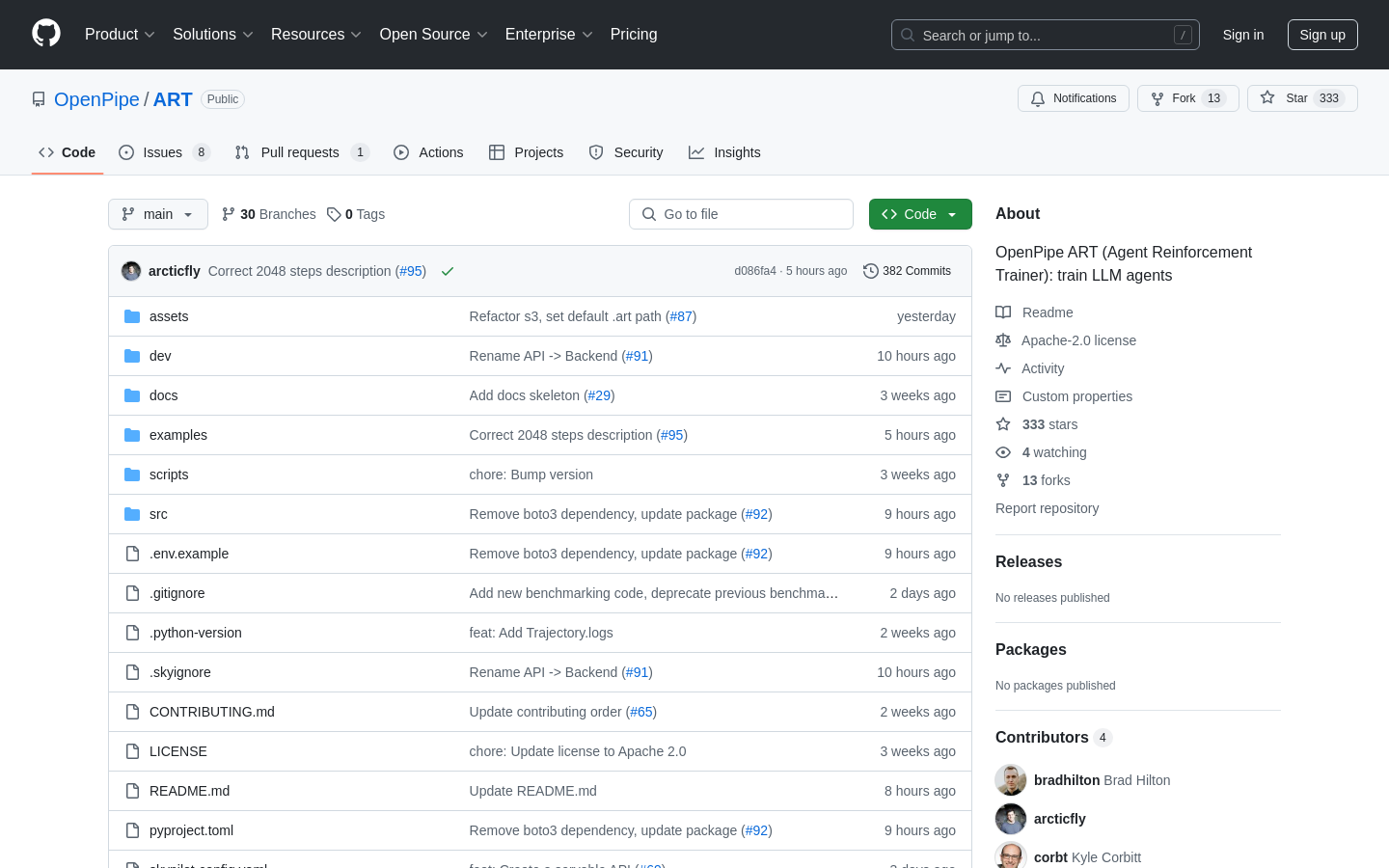
Task: Open 'Update README.md' commit message
Action: pos(533,791)
